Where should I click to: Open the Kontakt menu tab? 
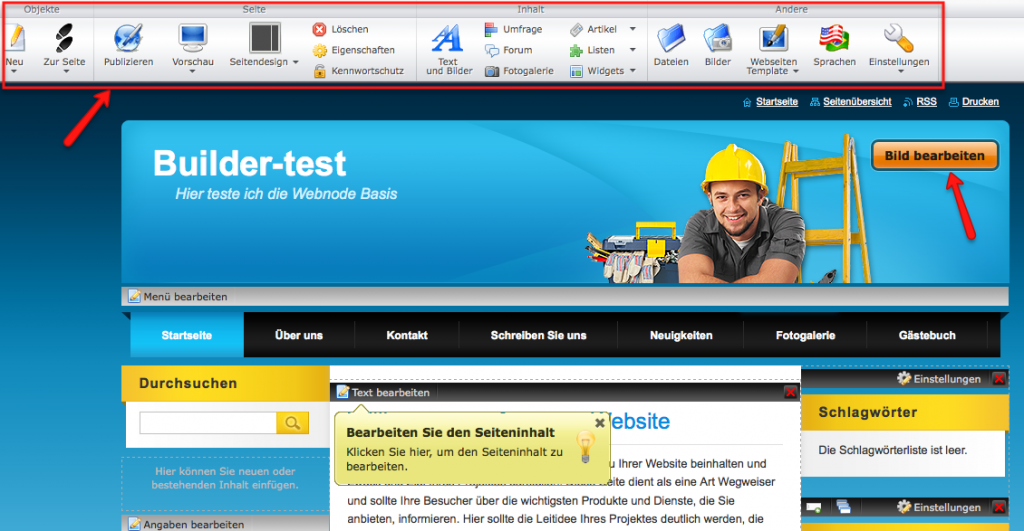(407, 335)
